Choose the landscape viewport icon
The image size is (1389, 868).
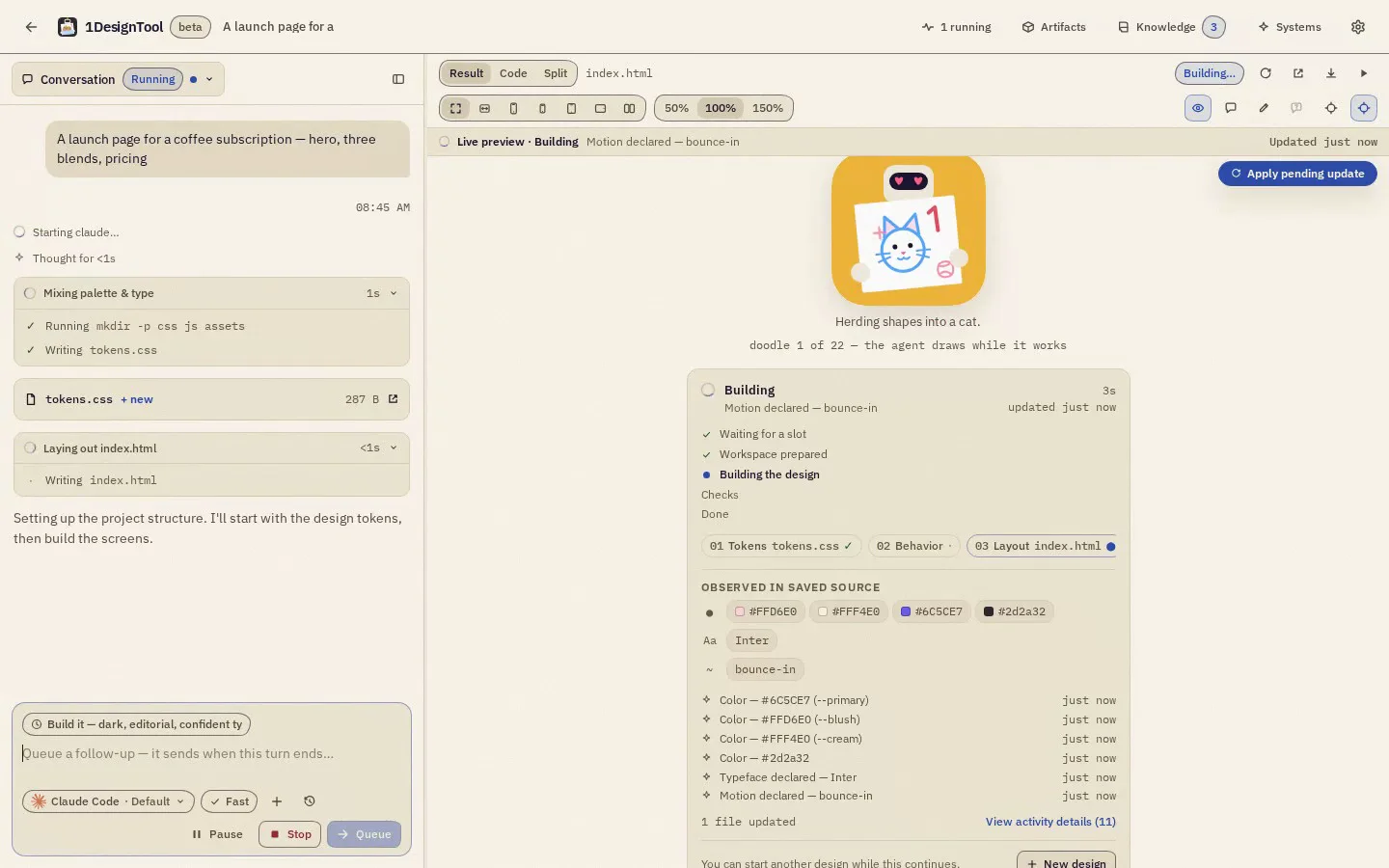[600, 108]
